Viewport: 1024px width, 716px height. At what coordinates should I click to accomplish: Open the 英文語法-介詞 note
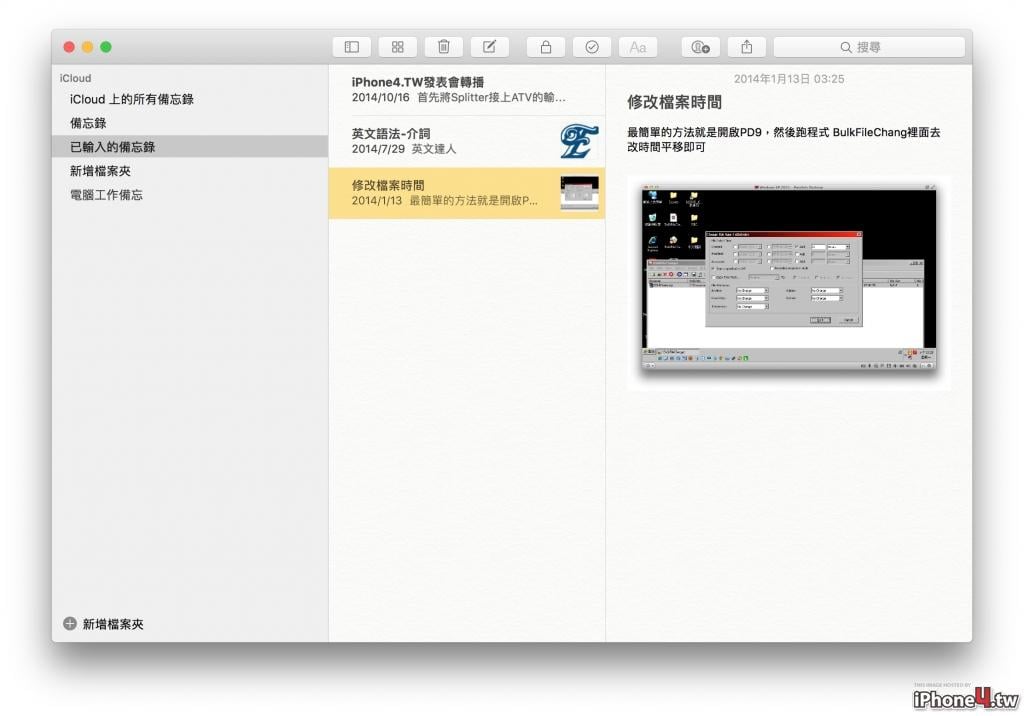click(x=467, y=141)
